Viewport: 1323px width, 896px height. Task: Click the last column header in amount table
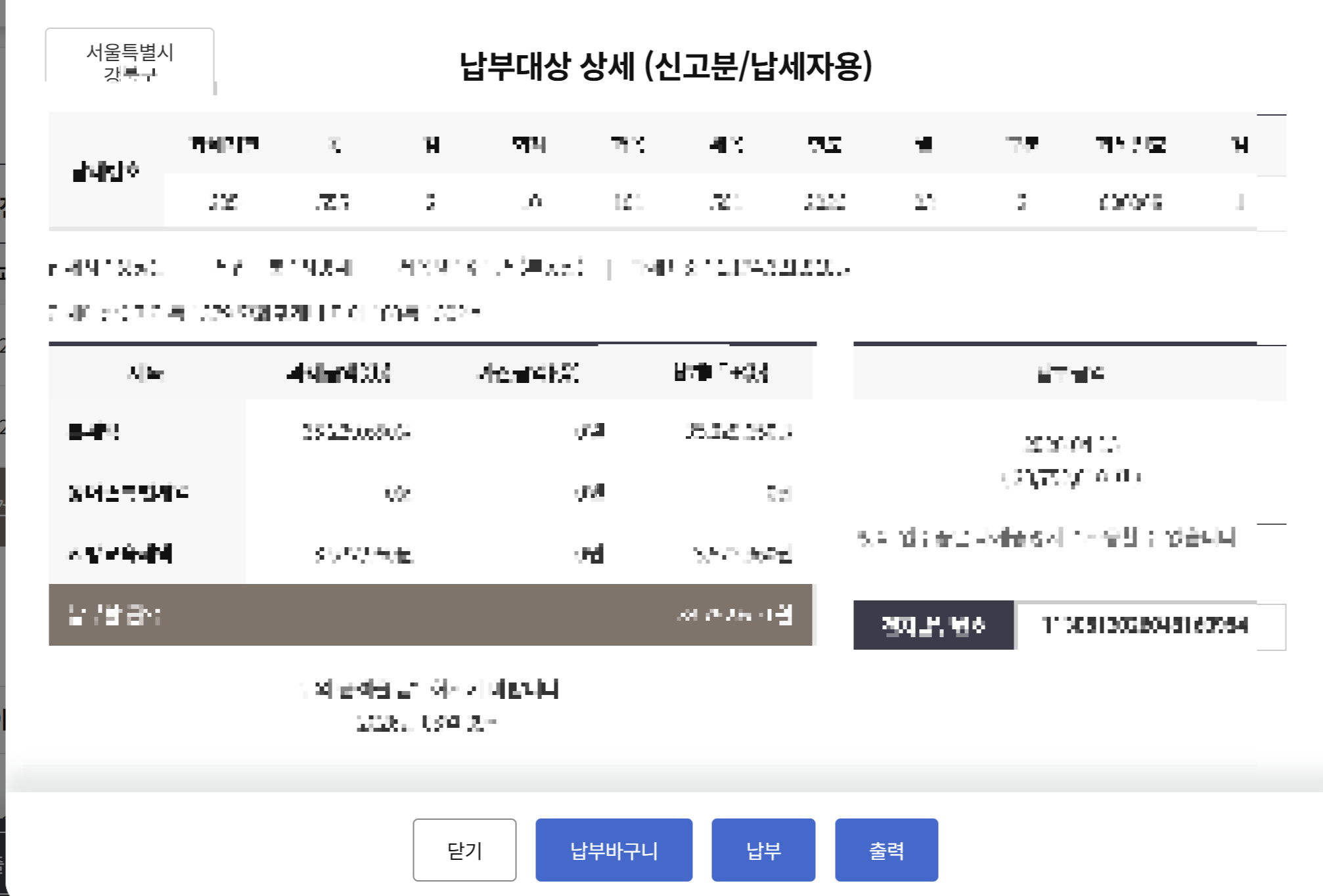[x=720, y=373]
